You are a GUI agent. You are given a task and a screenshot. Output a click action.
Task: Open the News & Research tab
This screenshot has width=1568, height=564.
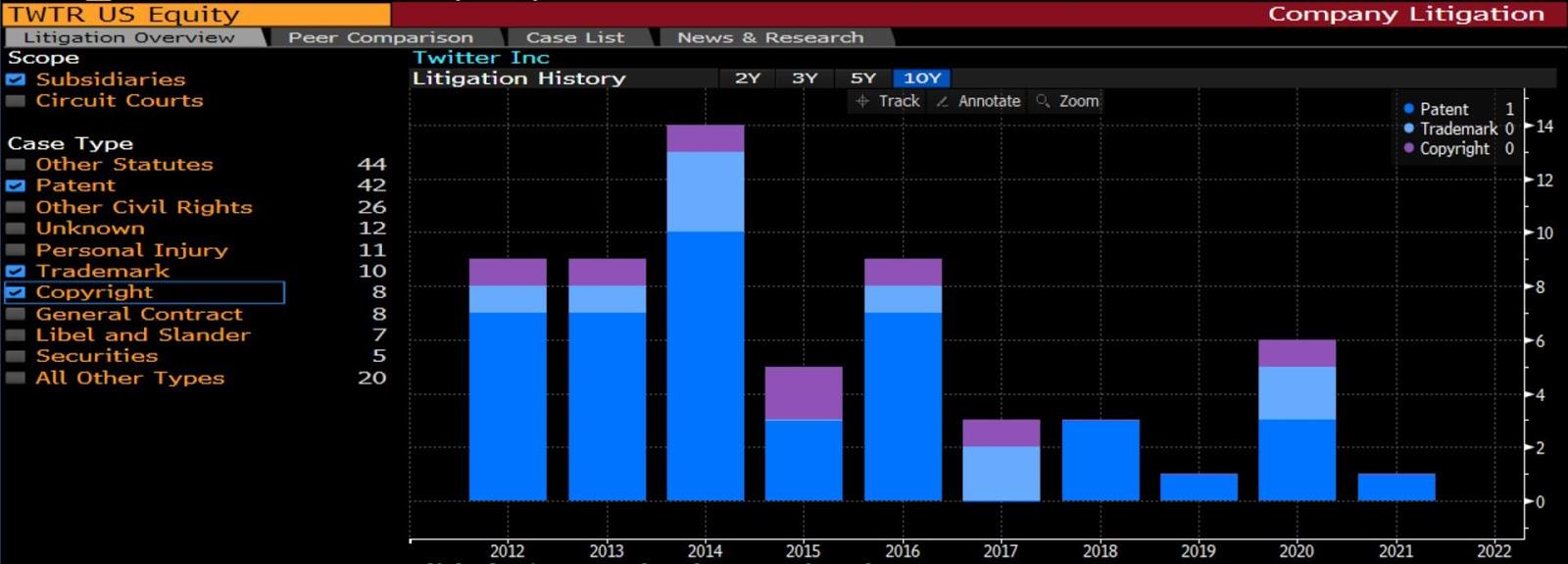(x=770, y=37)
